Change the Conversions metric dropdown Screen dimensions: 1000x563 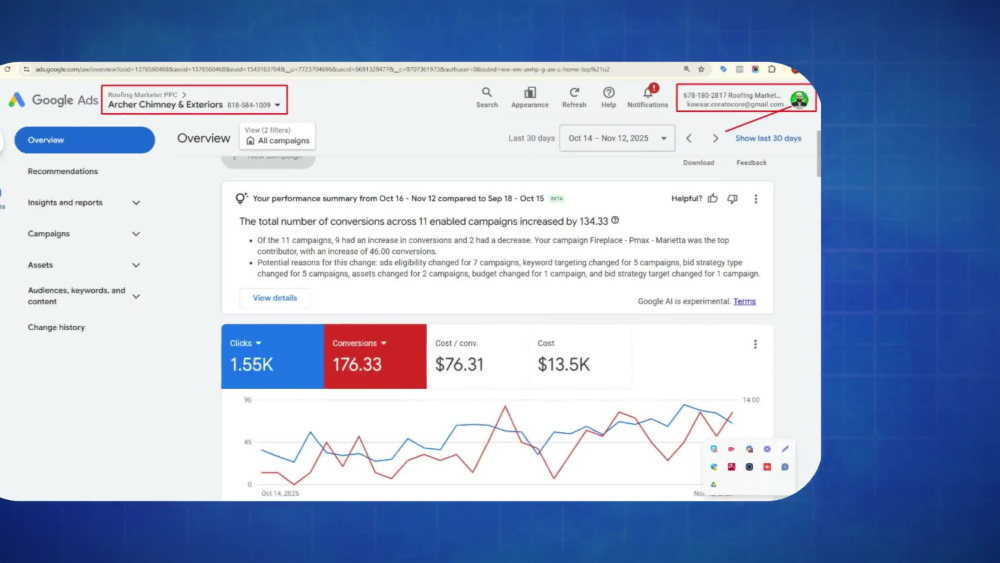coord(359,343)
